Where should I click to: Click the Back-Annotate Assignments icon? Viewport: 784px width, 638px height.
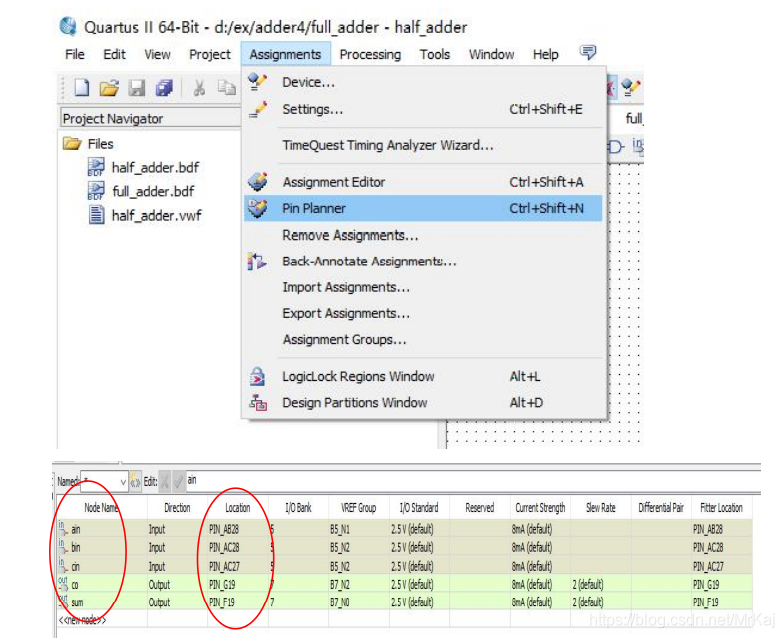256,261
